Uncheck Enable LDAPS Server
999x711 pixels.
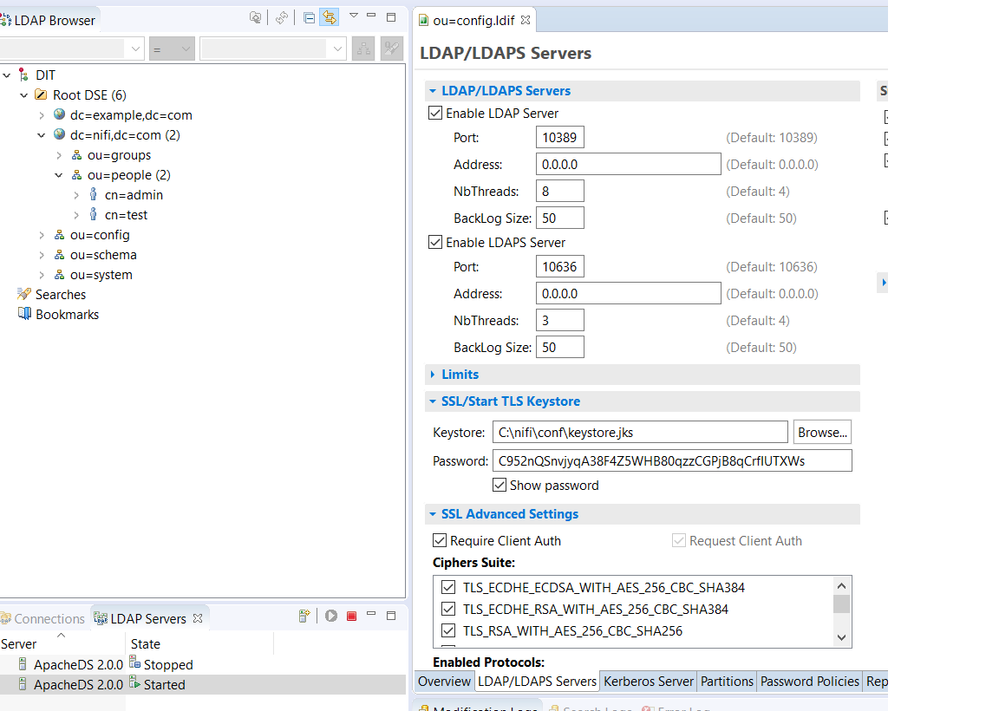click(435, 241)
